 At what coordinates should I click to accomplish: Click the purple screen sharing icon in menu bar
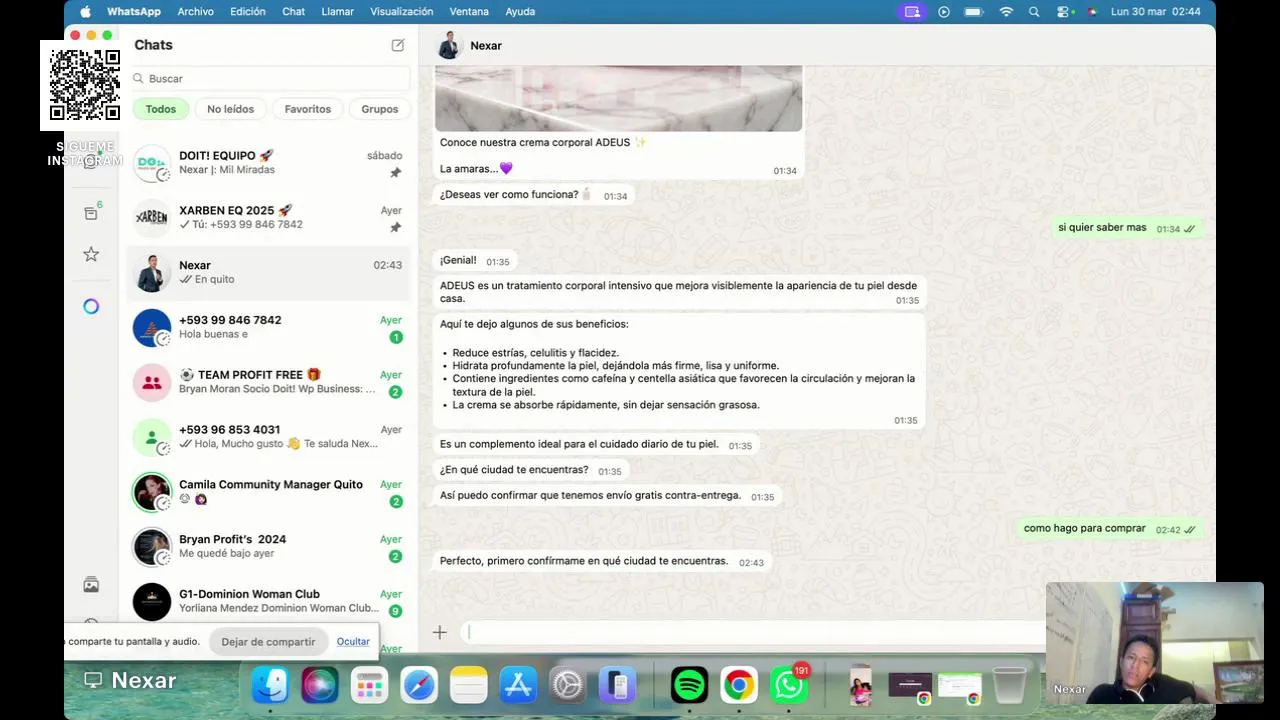(911, 12)
